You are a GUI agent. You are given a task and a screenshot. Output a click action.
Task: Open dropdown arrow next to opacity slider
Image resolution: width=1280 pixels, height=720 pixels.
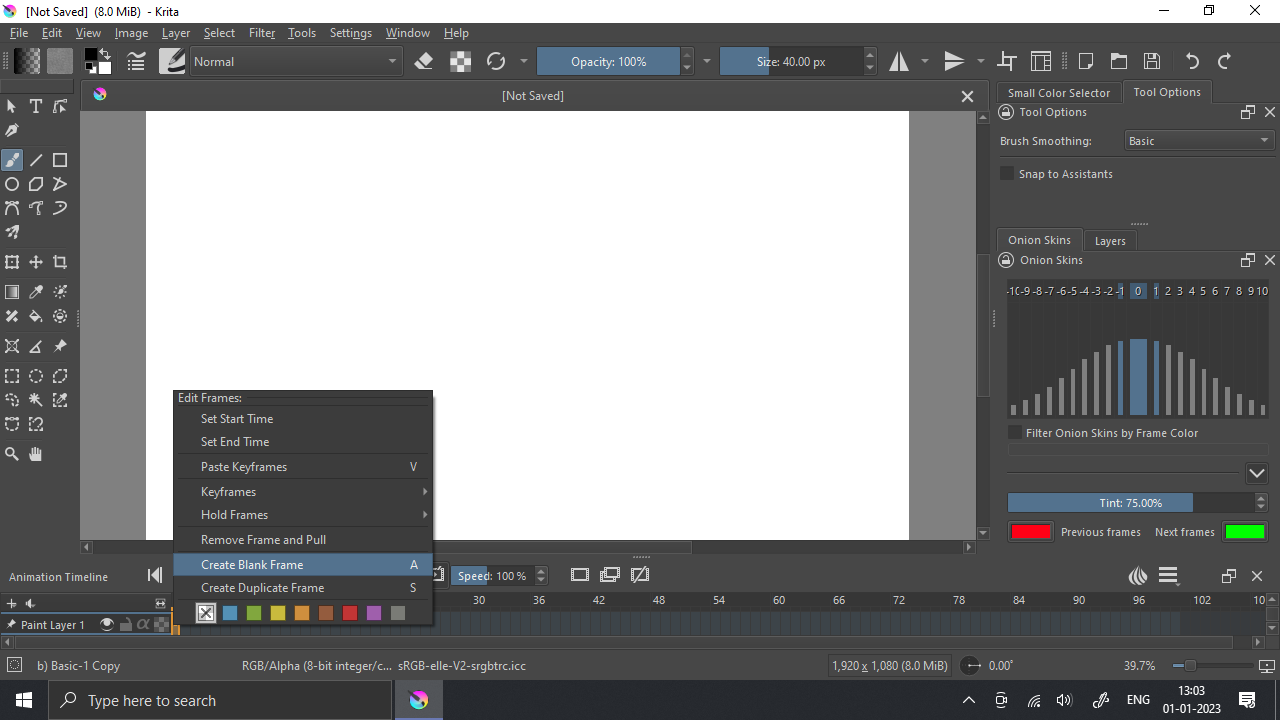[x=707, y=61]
